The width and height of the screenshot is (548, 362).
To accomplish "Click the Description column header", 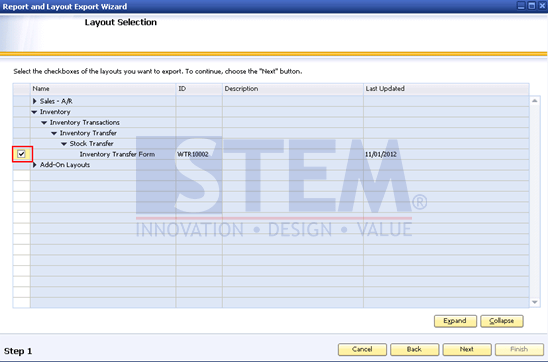I will coord(293,89).
